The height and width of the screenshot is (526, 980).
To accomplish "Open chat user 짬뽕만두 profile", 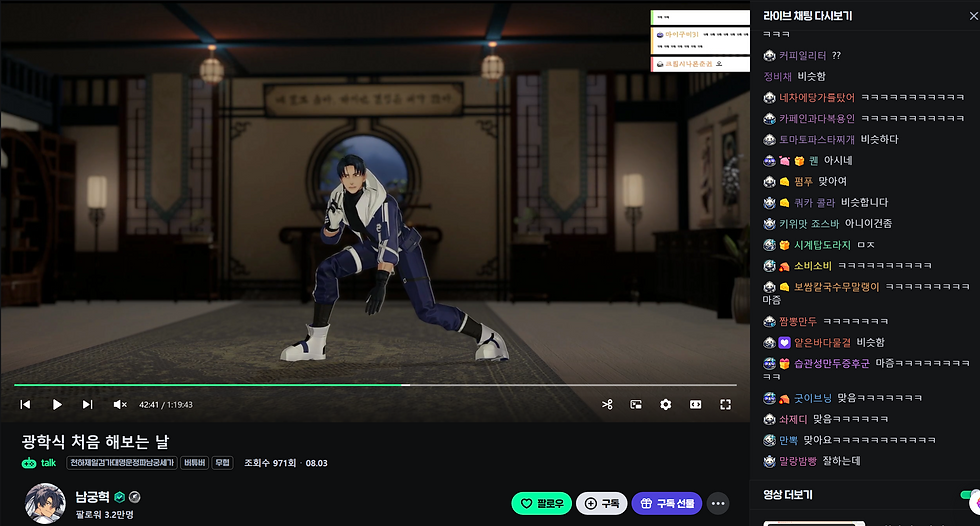I will coord(798,321).
